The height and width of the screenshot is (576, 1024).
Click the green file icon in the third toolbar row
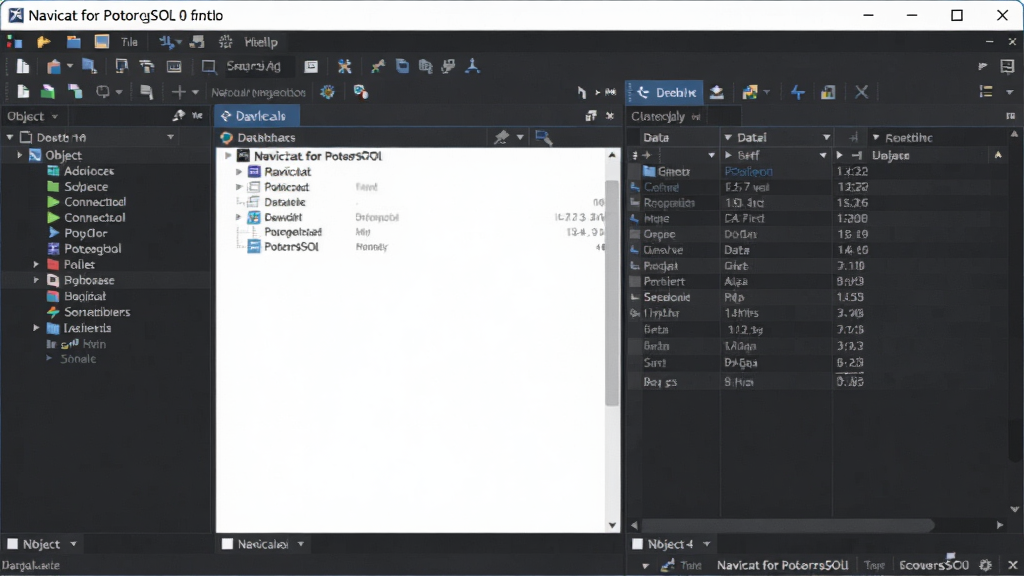tap(48, 92)
